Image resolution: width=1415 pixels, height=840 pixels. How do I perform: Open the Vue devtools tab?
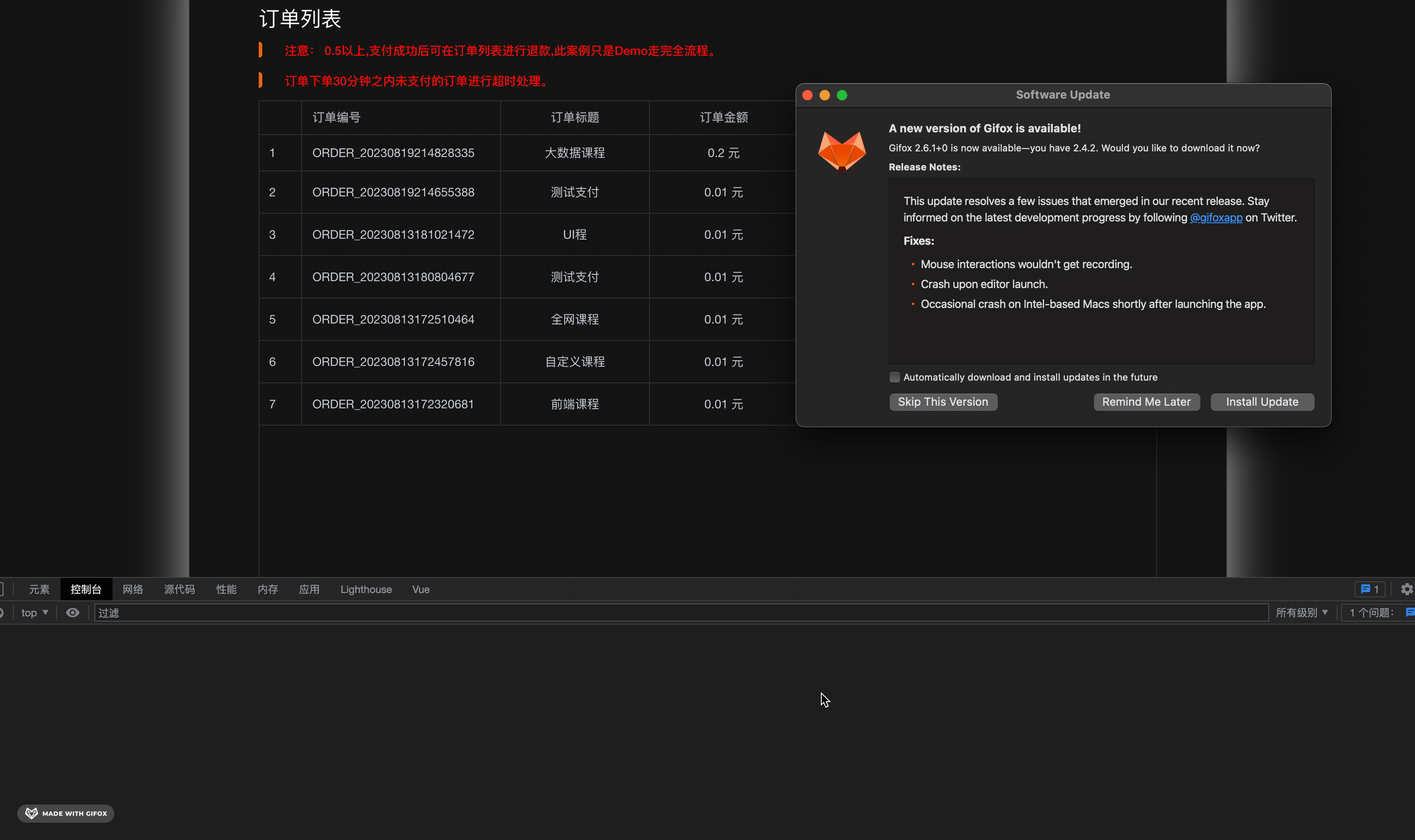pos(421,589)
